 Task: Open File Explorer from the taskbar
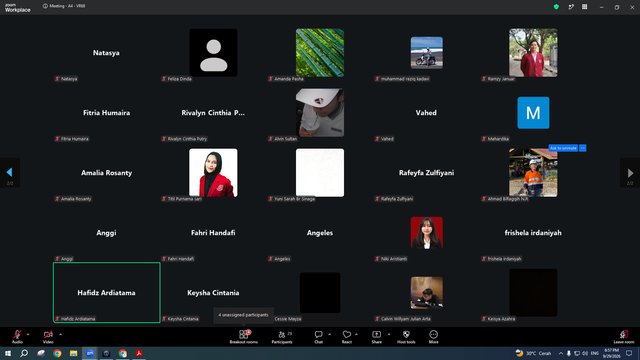tap(73, 353)
